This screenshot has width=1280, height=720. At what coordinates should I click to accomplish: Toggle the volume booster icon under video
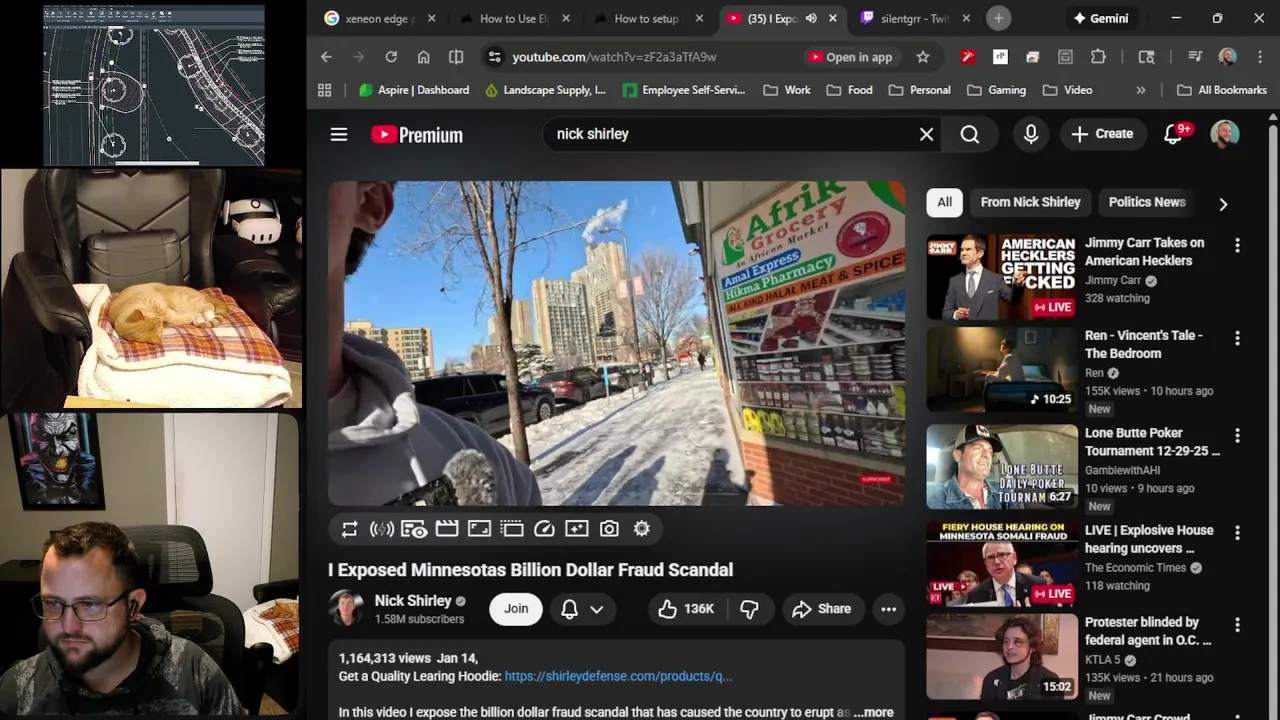pyautogui.click(x=381, y=529)
